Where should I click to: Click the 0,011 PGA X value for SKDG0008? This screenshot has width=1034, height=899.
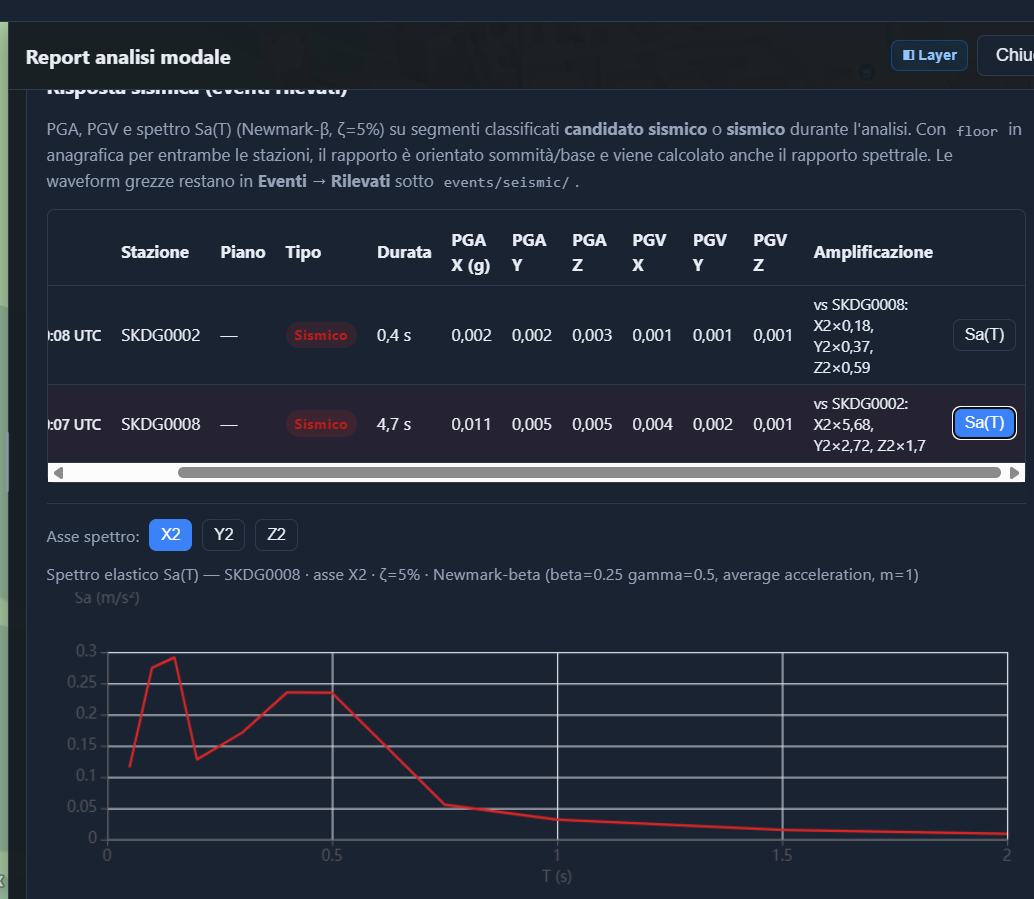click(471, 425)
